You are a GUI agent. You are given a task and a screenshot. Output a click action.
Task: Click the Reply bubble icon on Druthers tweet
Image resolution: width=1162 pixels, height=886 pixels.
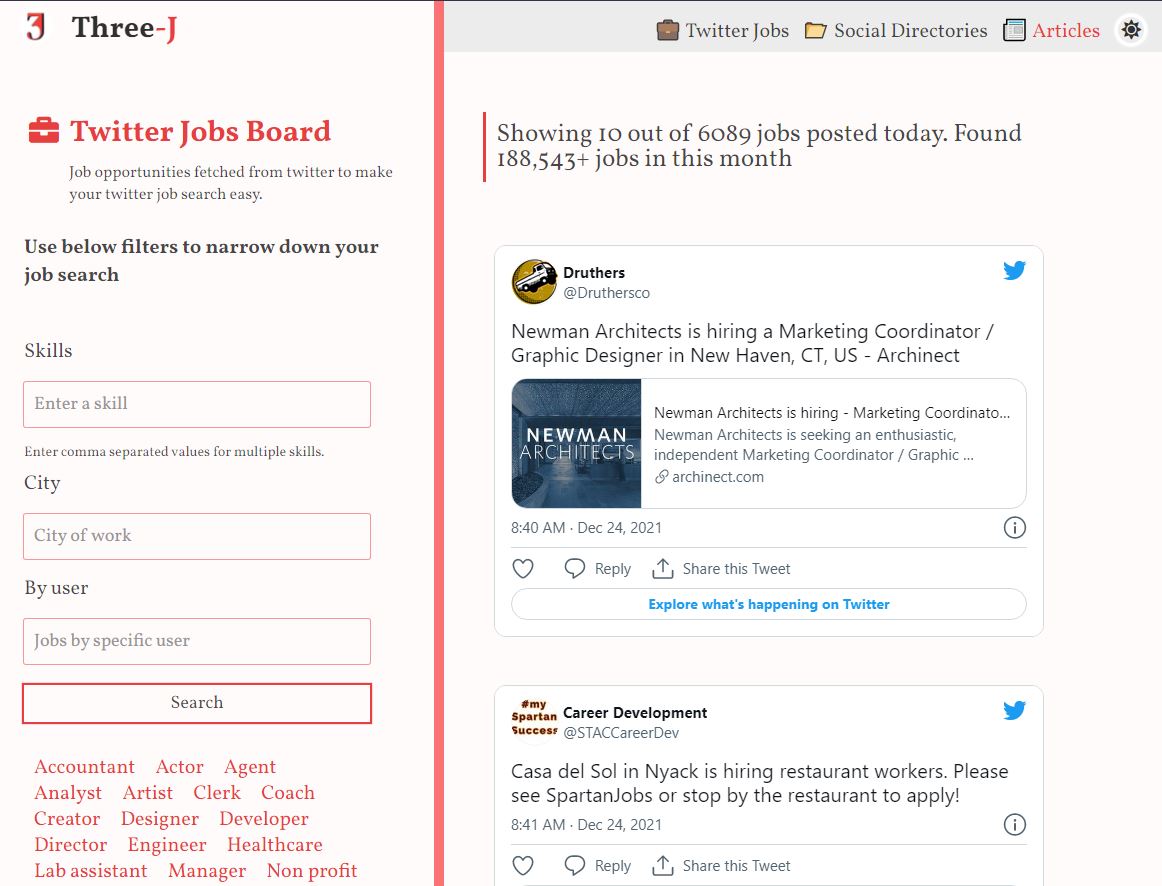[x=574, y=569]
